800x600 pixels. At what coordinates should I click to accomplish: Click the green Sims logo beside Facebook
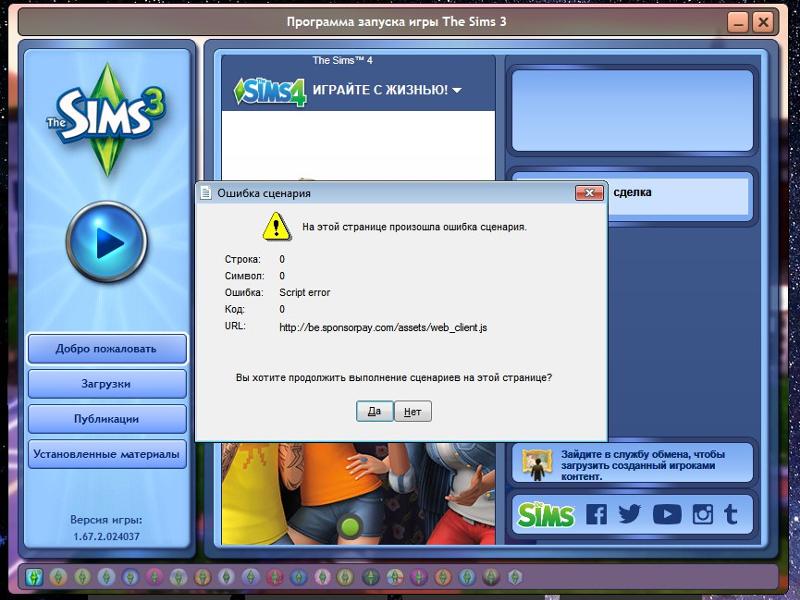(x=545, y=514)
